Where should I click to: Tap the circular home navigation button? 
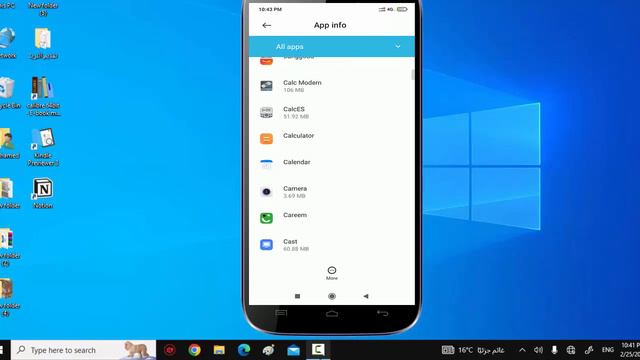332,296
